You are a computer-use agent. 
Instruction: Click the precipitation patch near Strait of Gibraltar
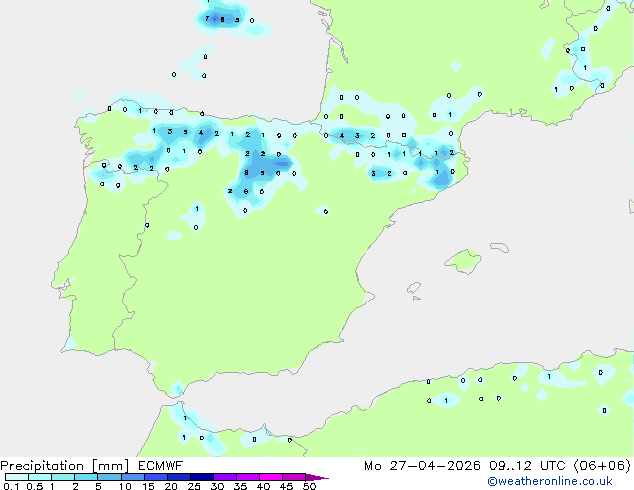tap(178, 388)
